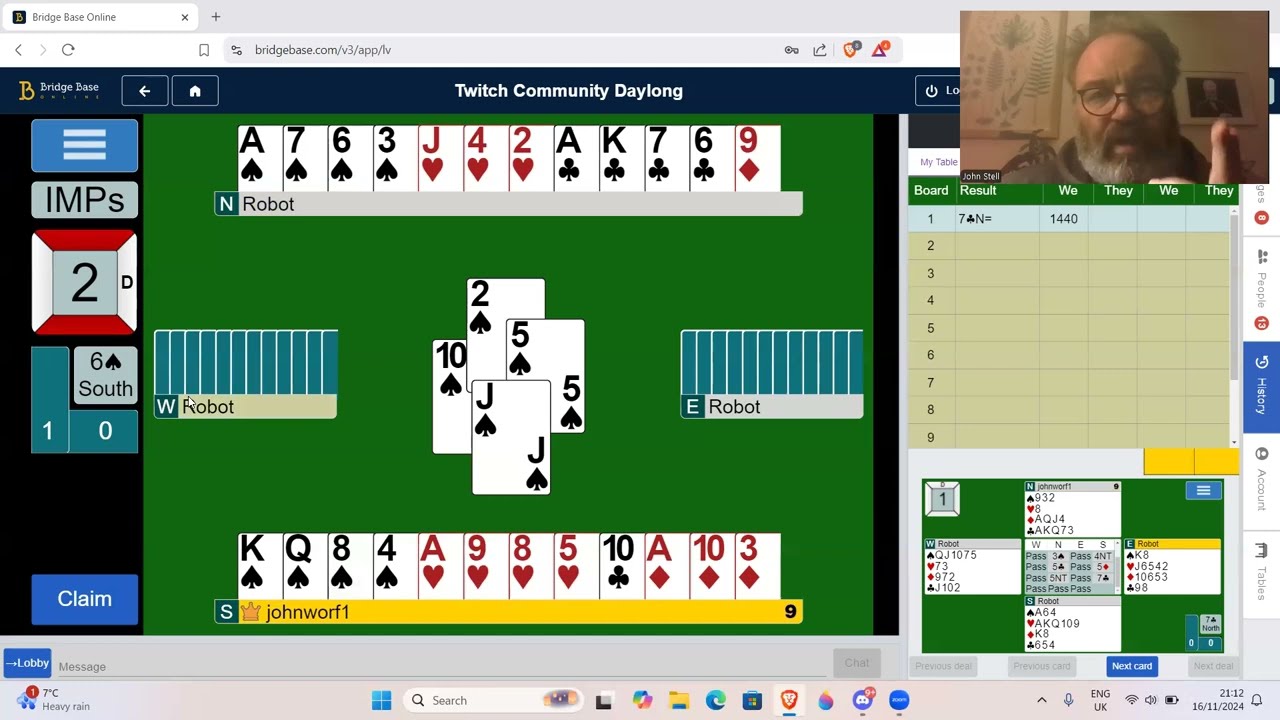This screenshot has height=720, width=1280.
Task: Play the 10 of clubs from South
Action: [x=622, y=566]
